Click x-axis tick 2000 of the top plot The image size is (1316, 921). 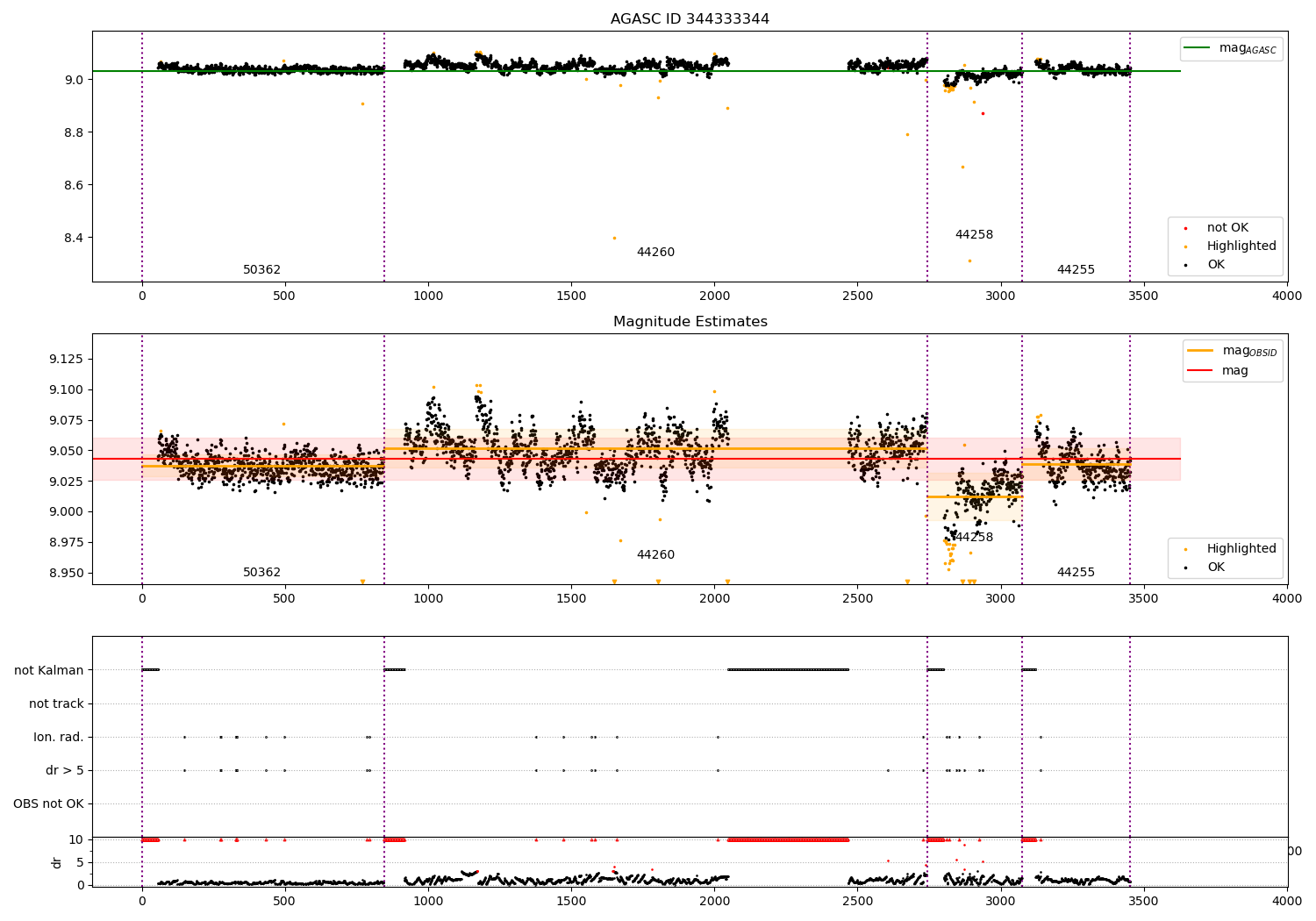coord(714,296)
